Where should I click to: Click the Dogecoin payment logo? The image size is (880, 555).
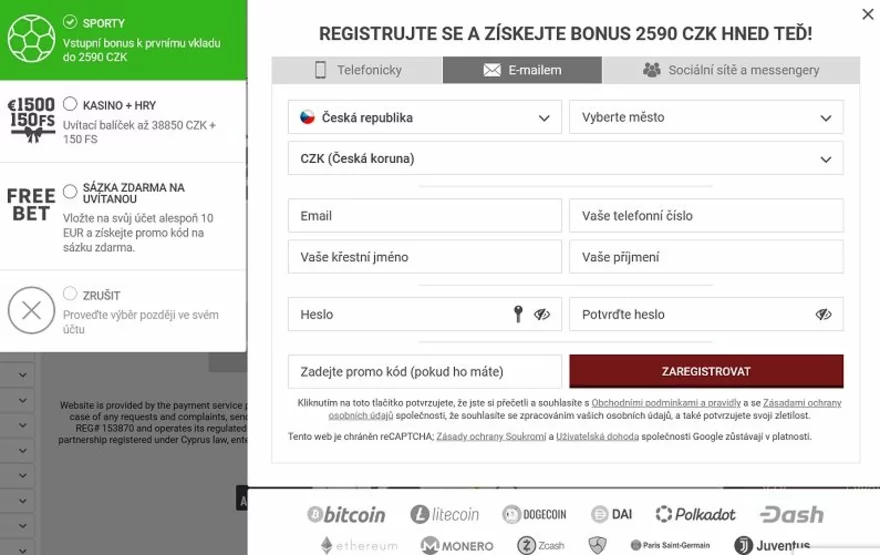[535, 515]
